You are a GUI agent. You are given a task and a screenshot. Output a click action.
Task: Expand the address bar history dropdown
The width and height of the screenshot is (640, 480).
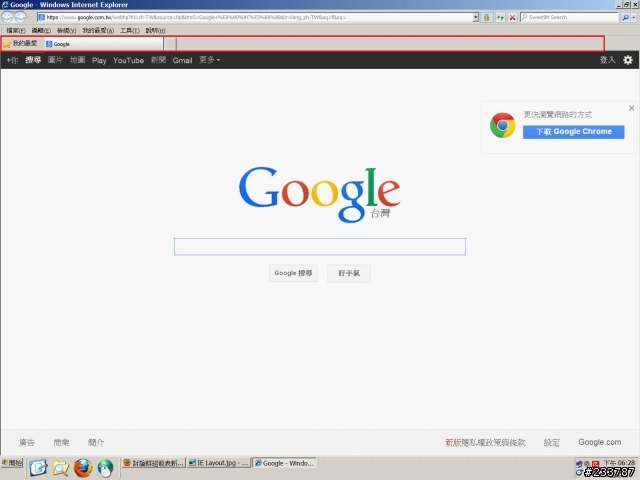click(476, 17)
